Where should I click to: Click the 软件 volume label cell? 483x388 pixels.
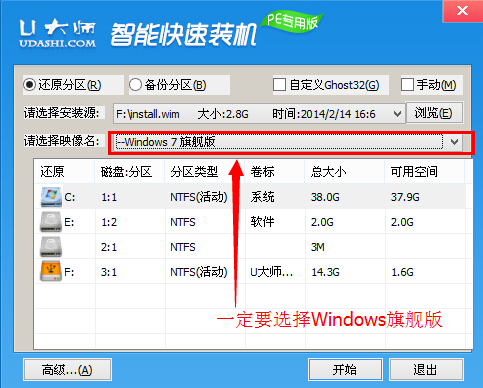[262, 222]
